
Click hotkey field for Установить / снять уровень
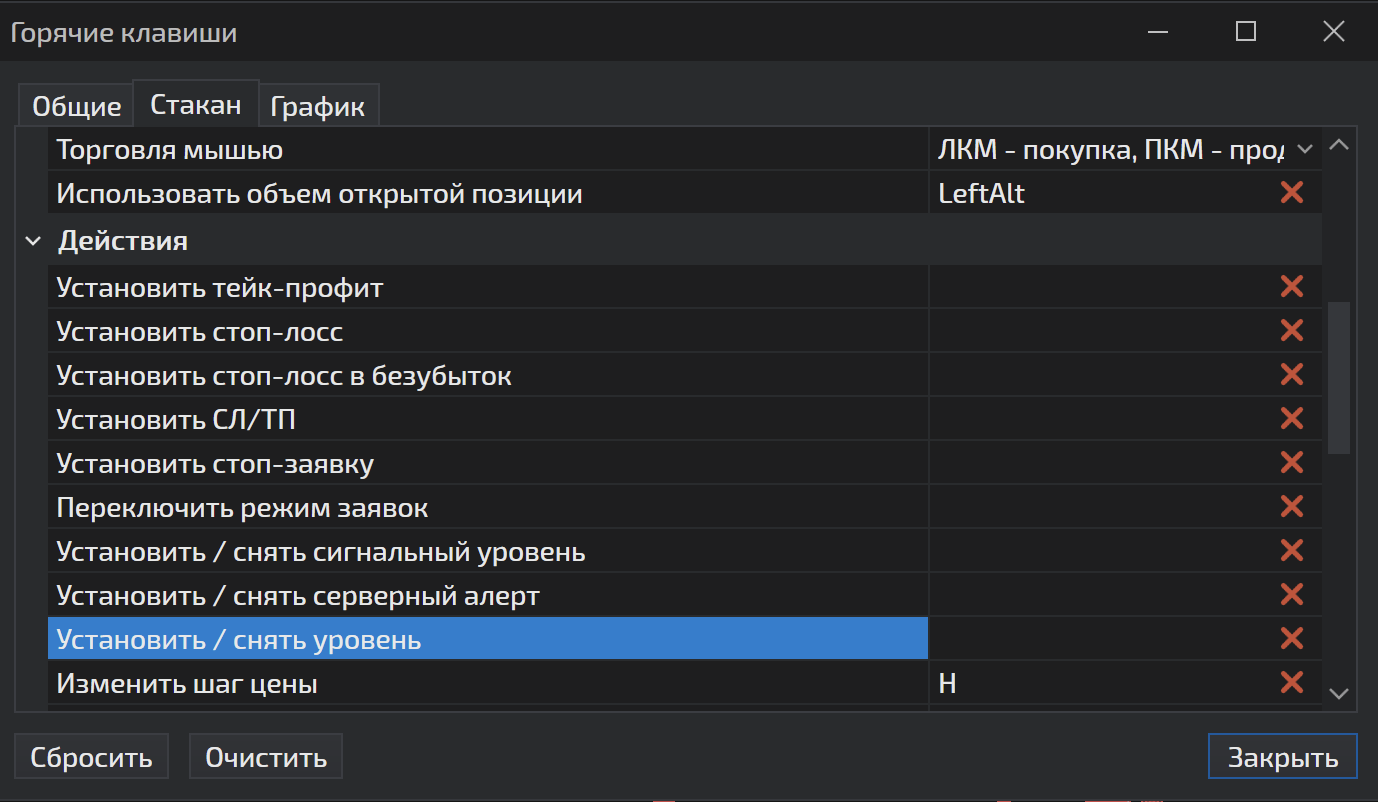[1098, 639]
